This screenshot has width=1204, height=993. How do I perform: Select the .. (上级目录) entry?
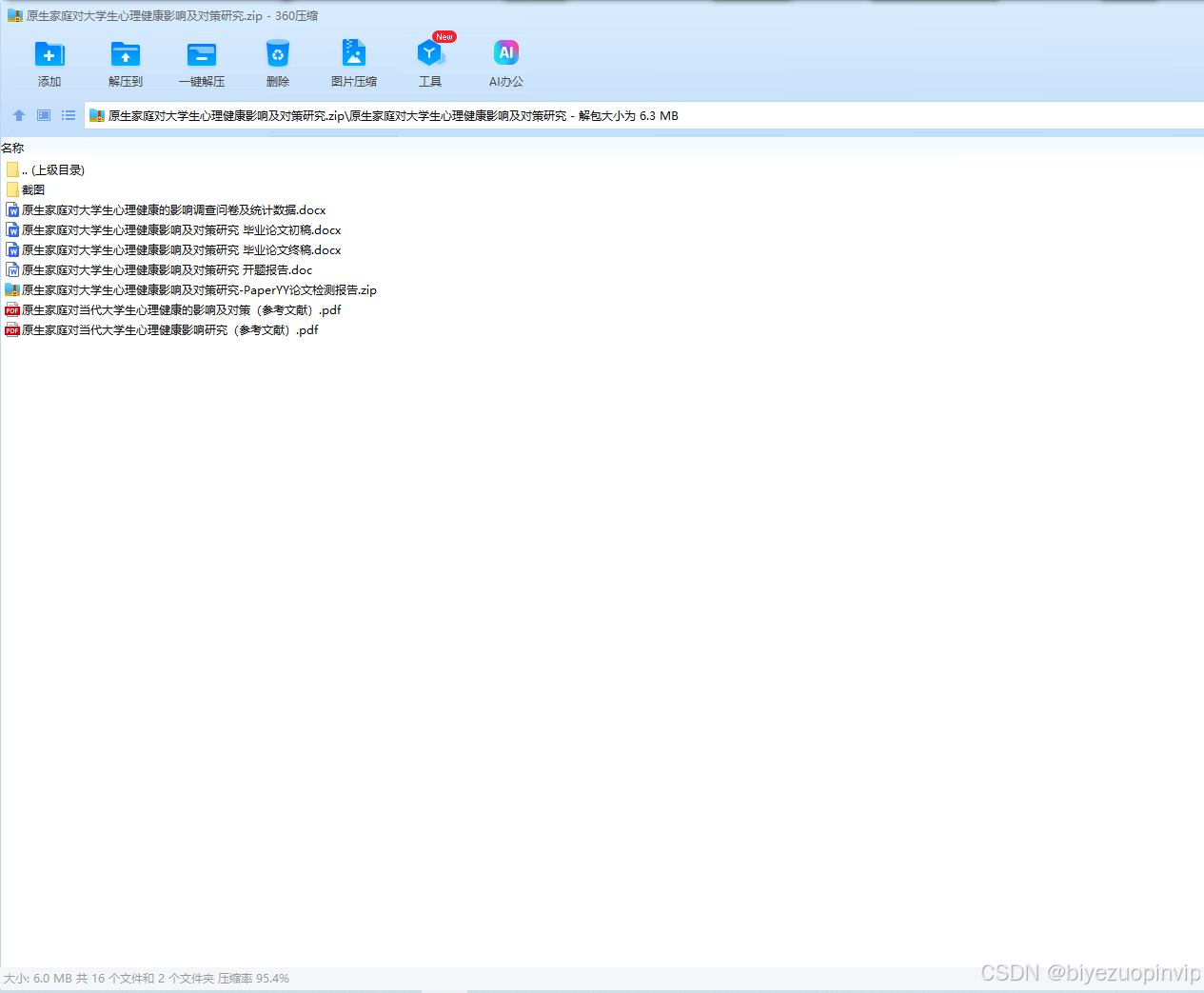point(53,169)
